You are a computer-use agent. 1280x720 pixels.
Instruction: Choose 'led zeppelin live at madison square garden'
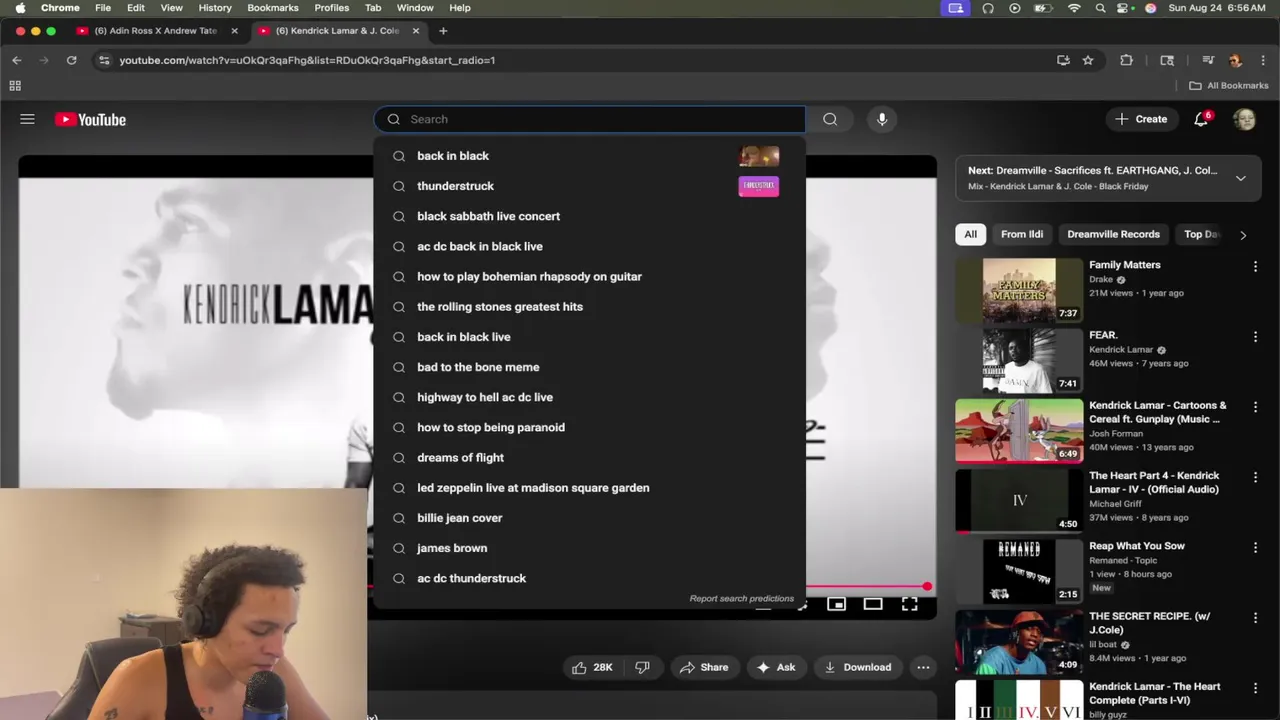click(x=589, y=488)
